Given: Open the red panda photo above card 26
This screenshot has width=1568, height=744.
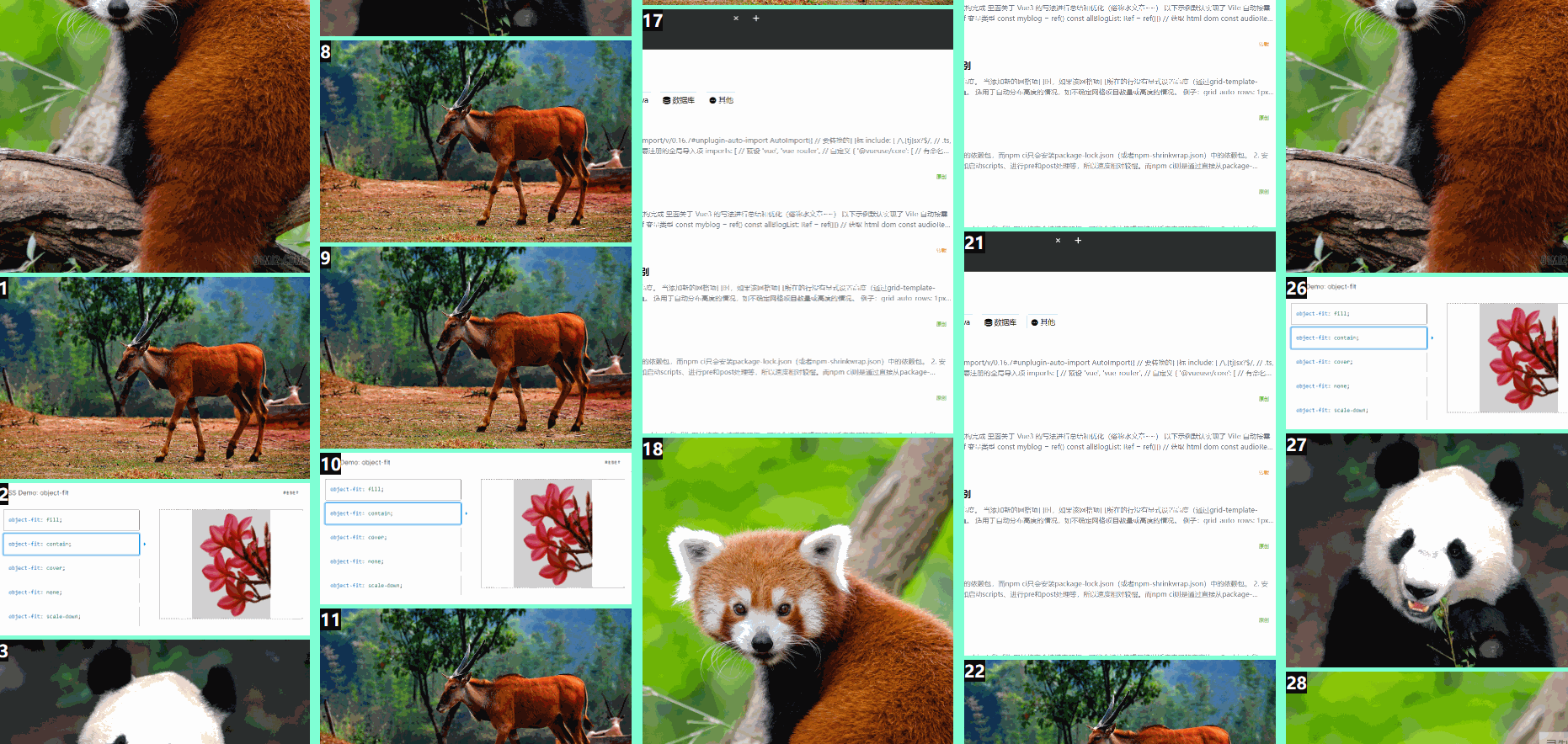Looking at the screenshot, I should 1427,136.
